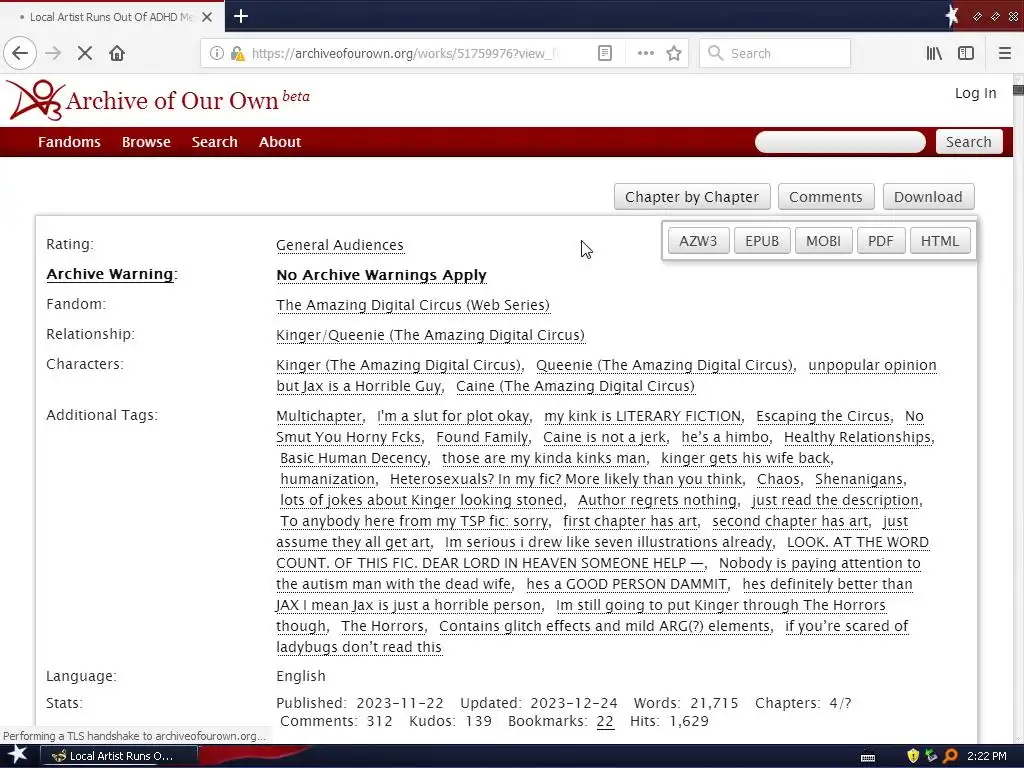Click the yellow shield tray icon
This screenshot has width=1024, height=768.
(x=913, y=756)
